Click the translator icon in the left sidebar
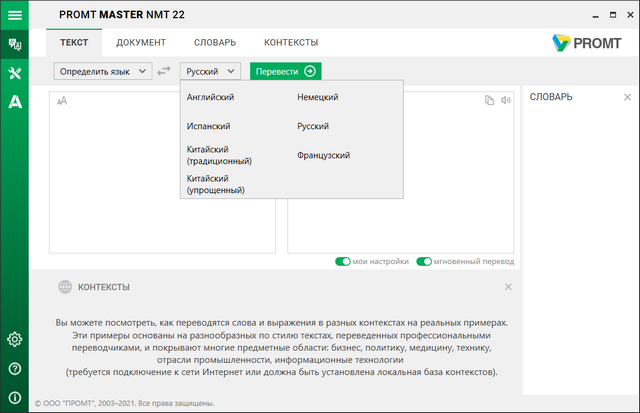The height and width of the screenshot is (413, 640). tap(14, 44)
